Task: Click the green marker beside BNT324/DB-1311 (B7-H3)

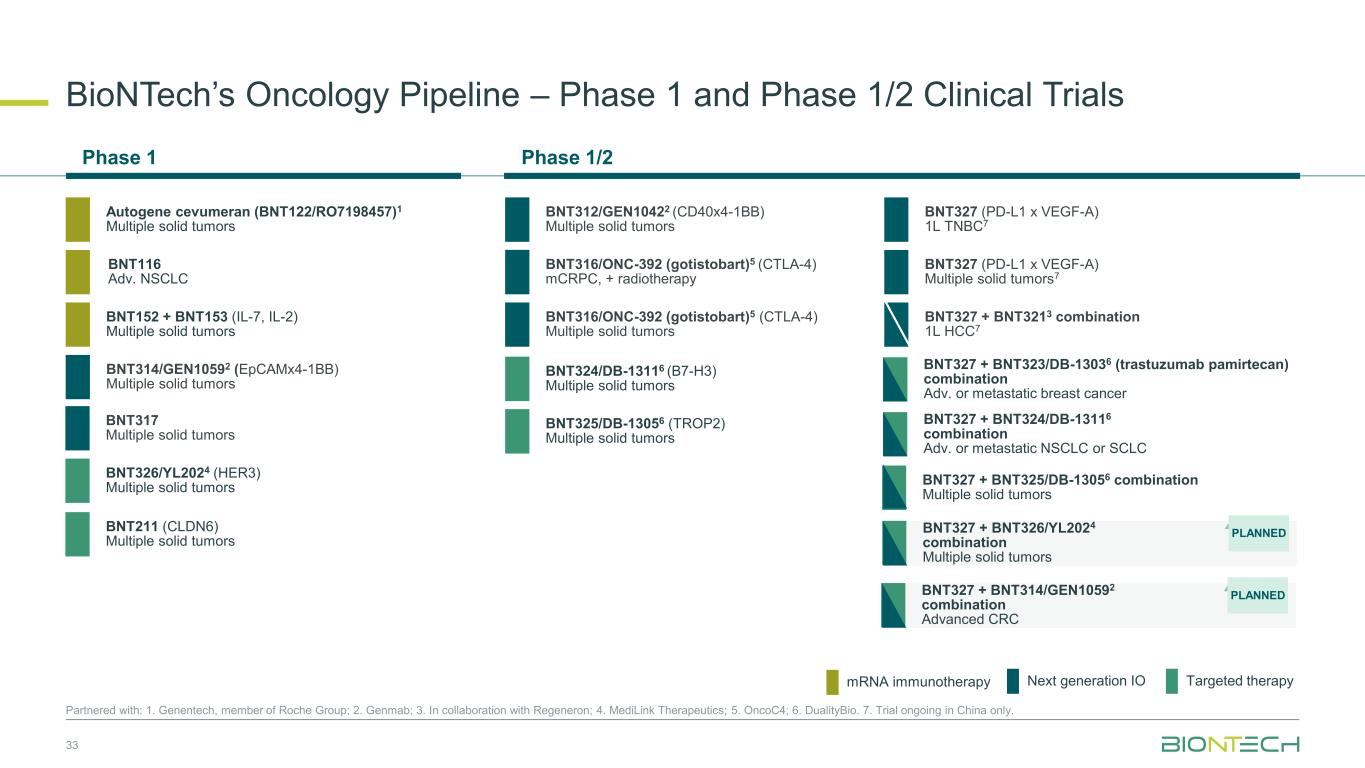Action: point(517,379)
